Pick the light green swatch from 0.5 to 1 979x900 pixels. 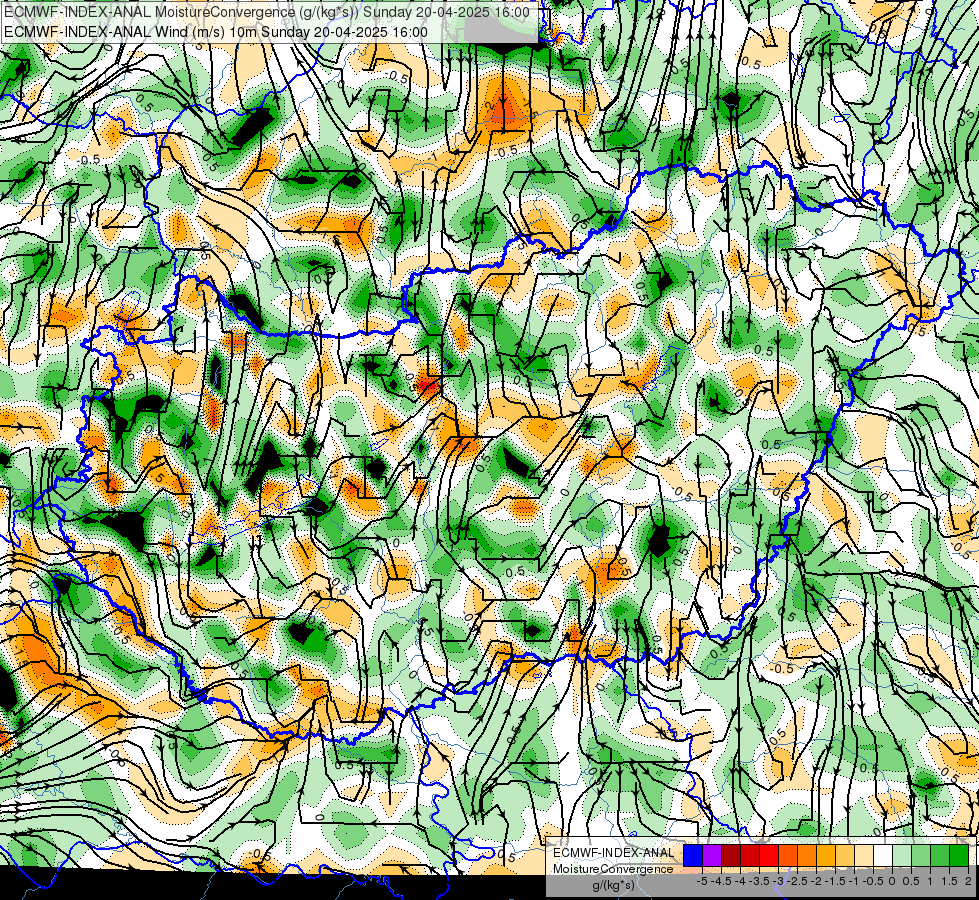[921, 855]
